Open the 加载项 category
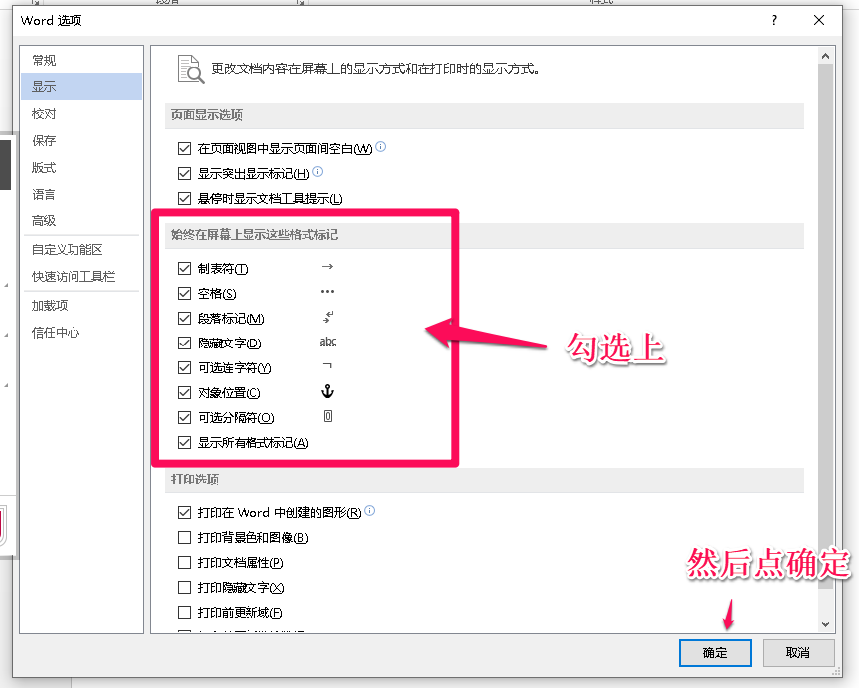 pos(81,306)
